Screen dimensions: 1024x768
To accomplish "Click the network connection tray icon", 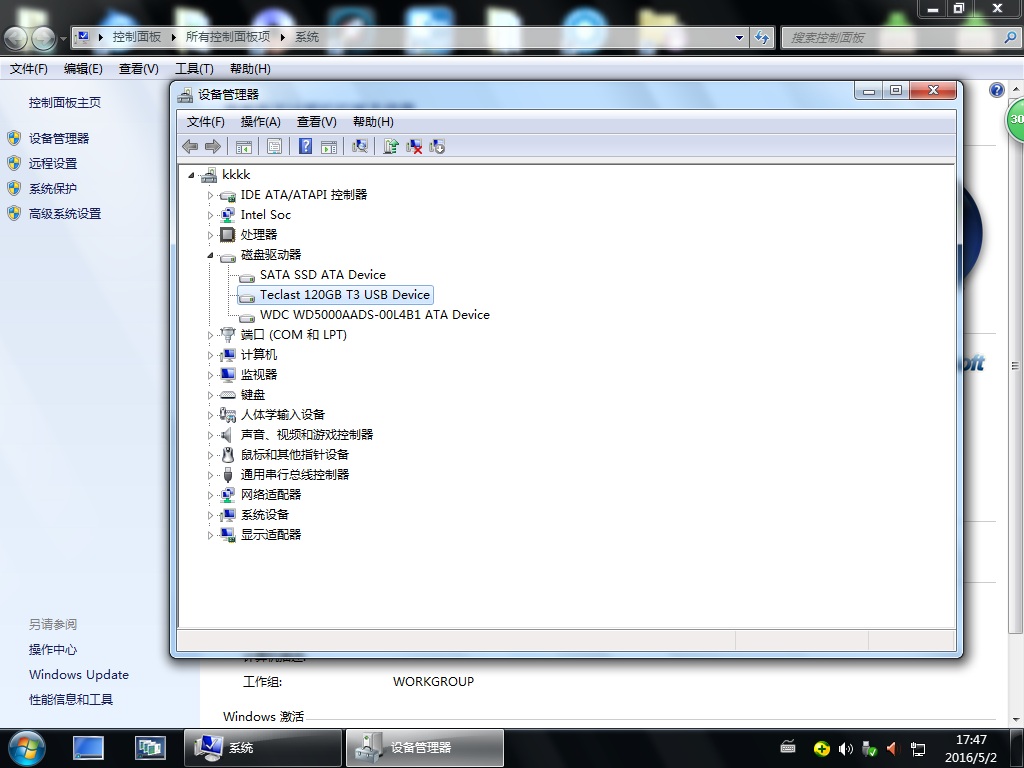I will coord(918,749).
